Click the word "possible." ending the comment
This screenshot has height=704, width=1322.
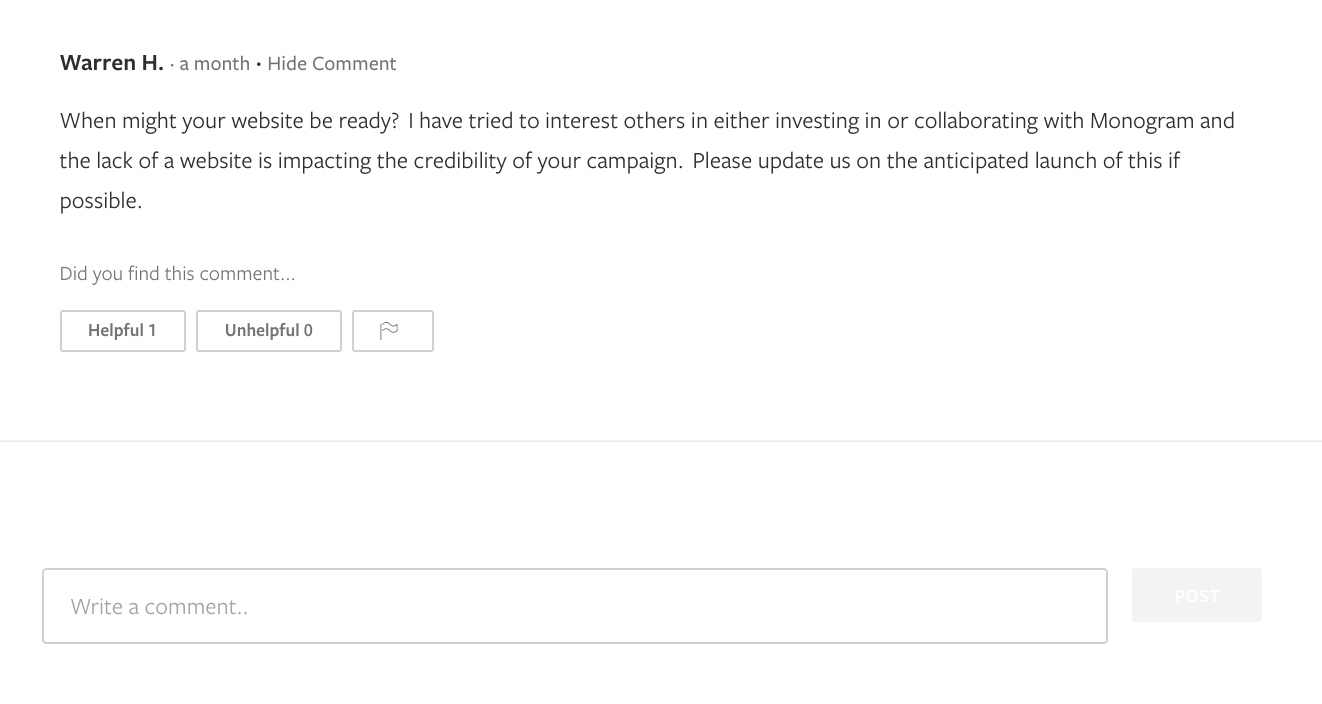click(101, 201)
